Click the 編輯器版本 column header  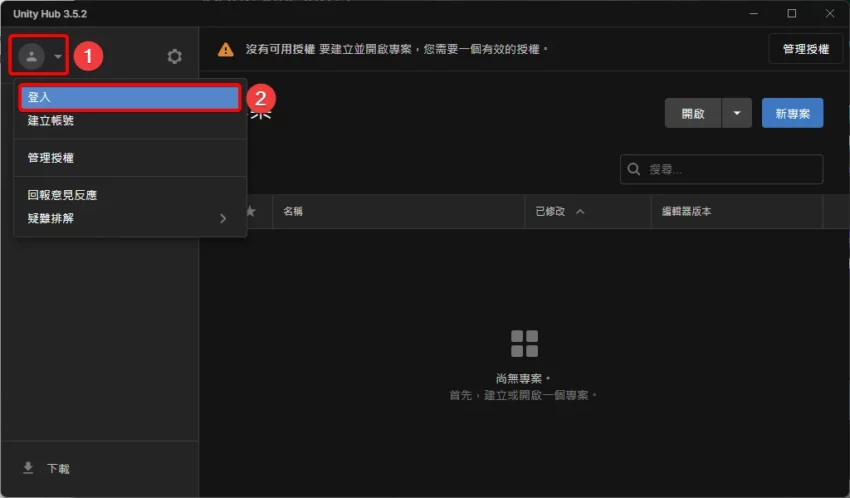point(686,212)
